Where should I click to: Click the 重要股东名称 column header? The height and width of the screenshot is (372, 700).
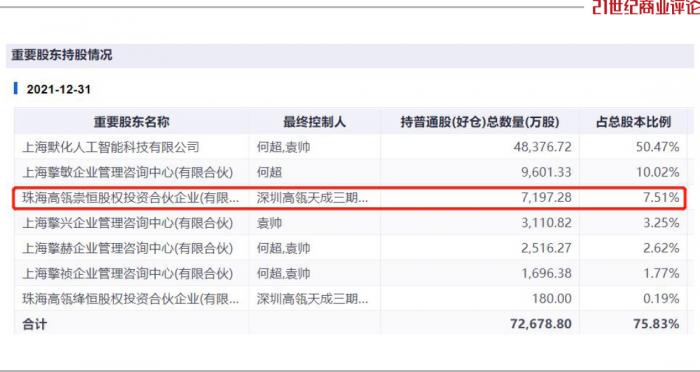click(131, 122)
